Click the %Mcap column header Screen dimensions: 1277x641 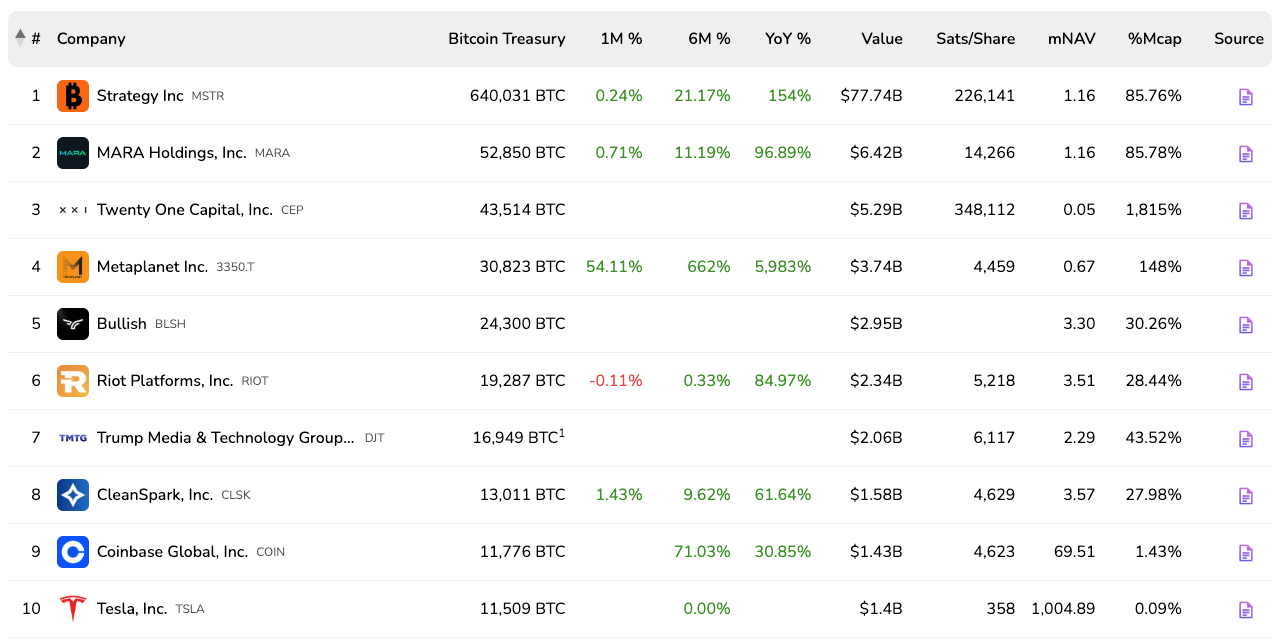tap(1154, 39)
